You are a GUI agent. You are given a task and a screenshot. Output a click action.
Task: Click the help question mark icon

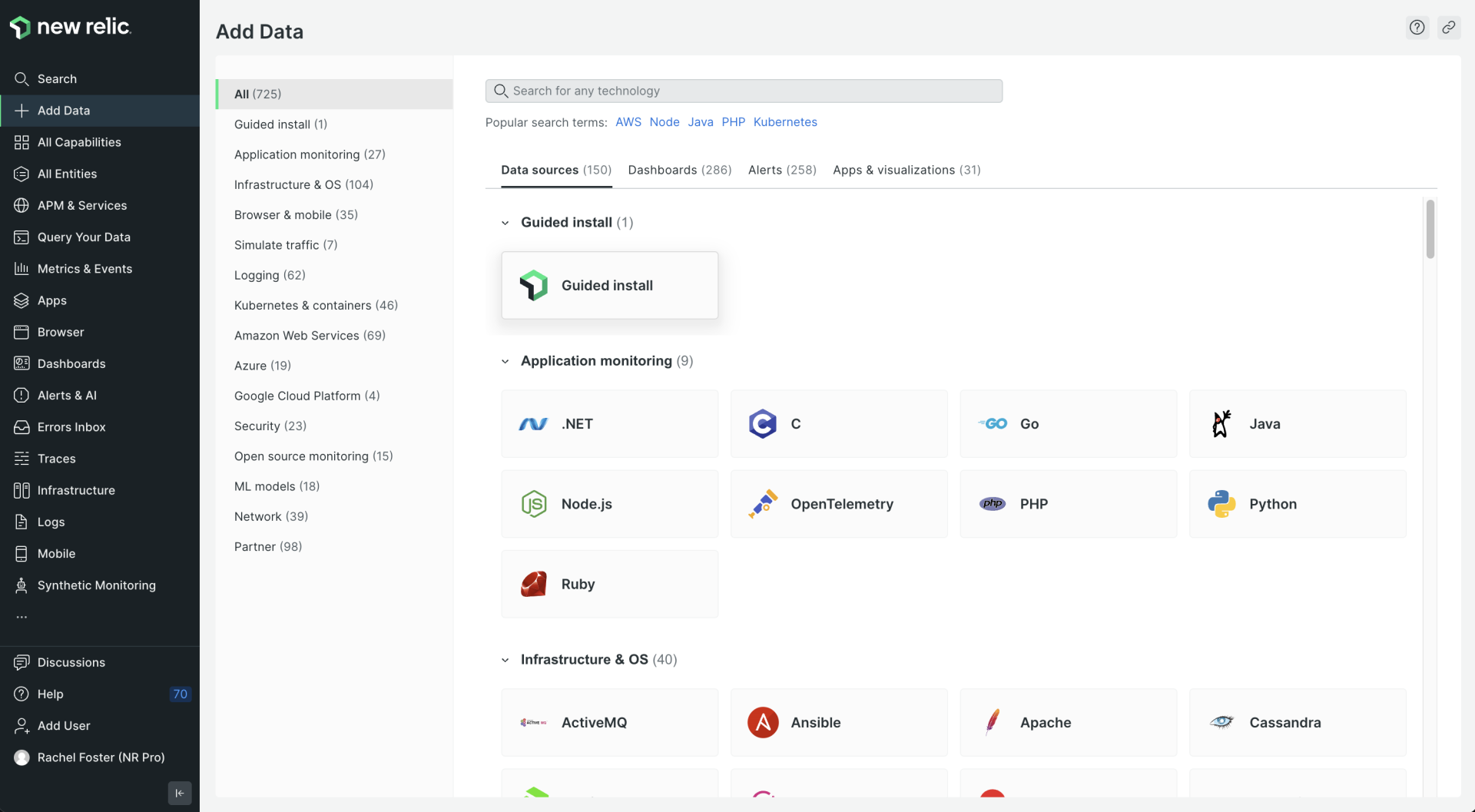pyautogui.click(x=1417, y=28)
